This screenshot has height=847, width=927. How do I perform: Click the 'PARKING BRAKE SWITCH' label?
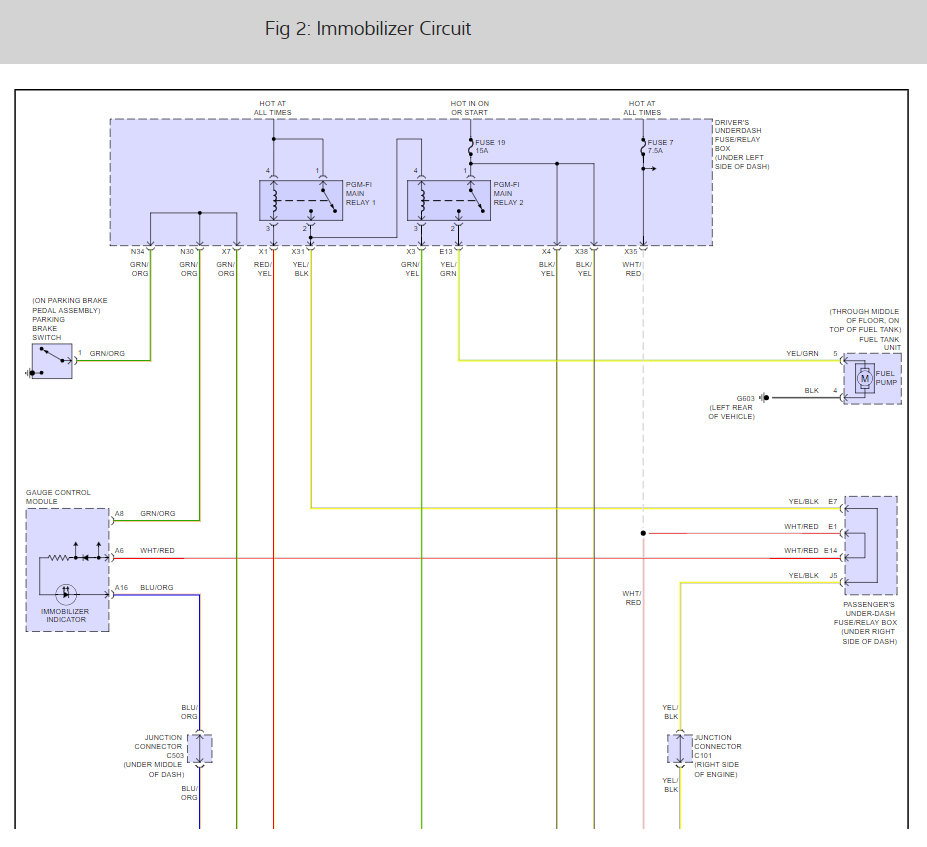click(48, 329)
